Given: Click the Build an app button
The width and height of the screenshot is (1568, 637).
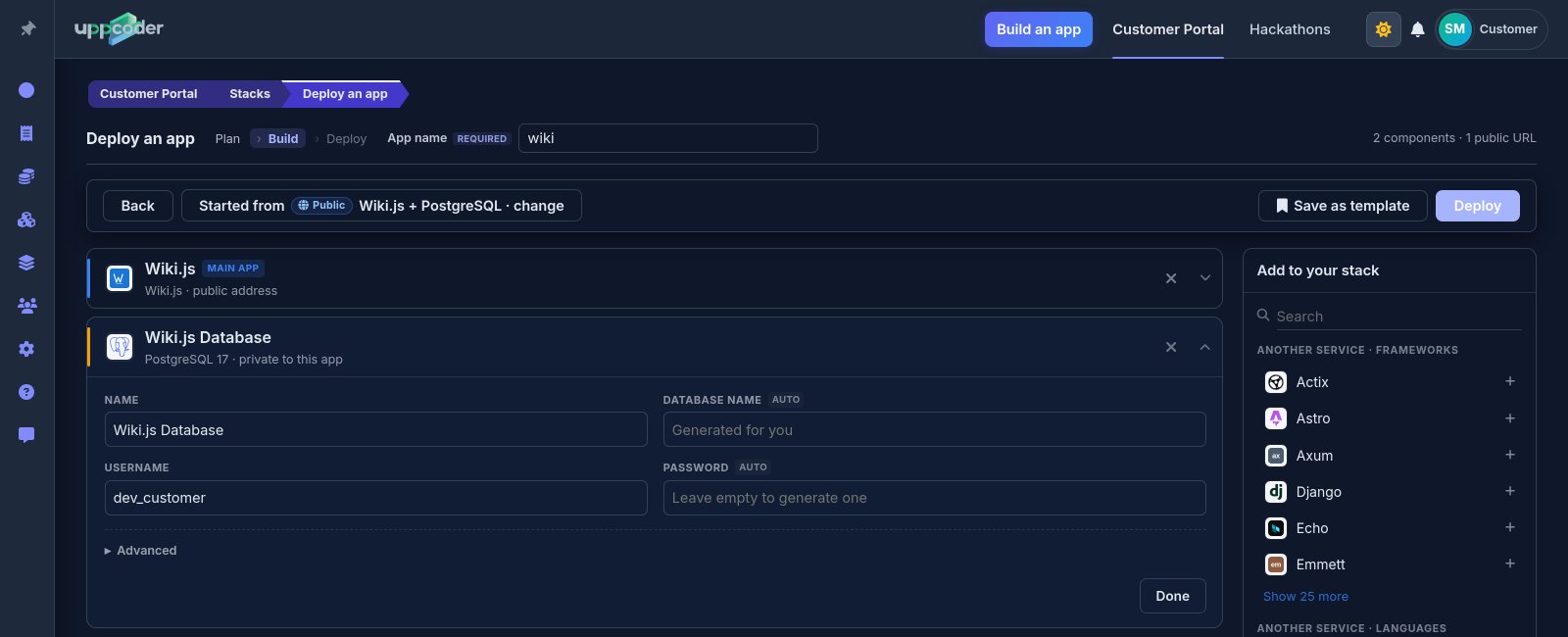Looking at the screenshot, I should (1038, 29).
